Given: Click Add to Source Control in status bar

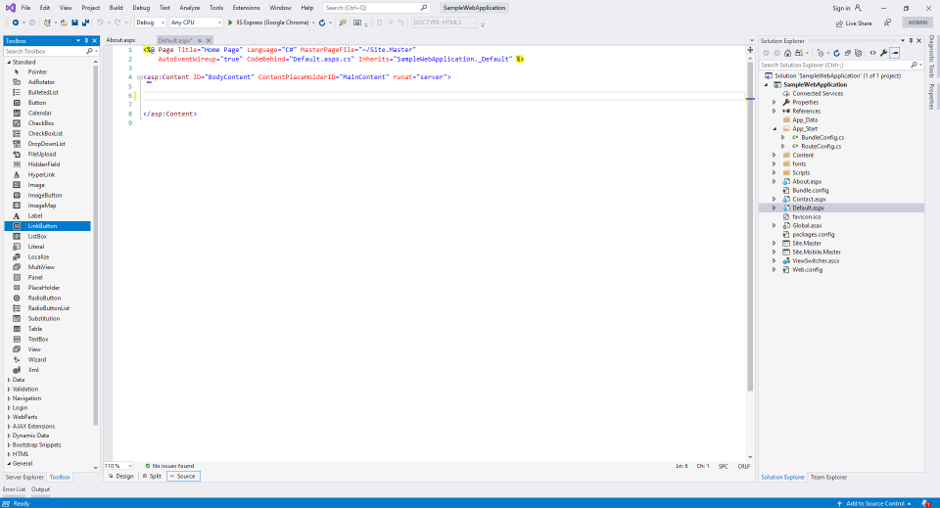Looking at the screenshot, I should coord(874,504).
